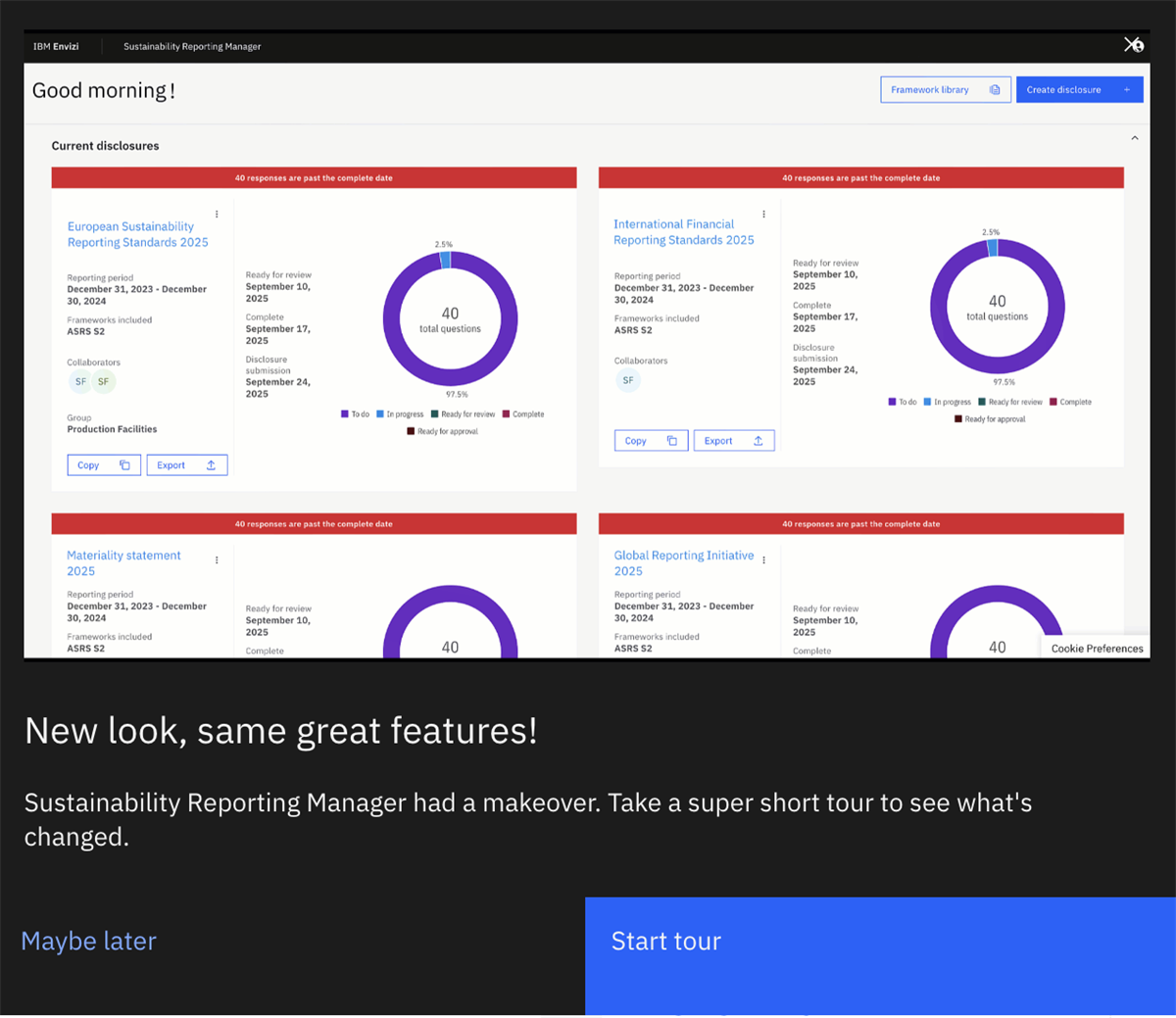
Task: Click the New look, same great features heading
Action: coord(281,731)
